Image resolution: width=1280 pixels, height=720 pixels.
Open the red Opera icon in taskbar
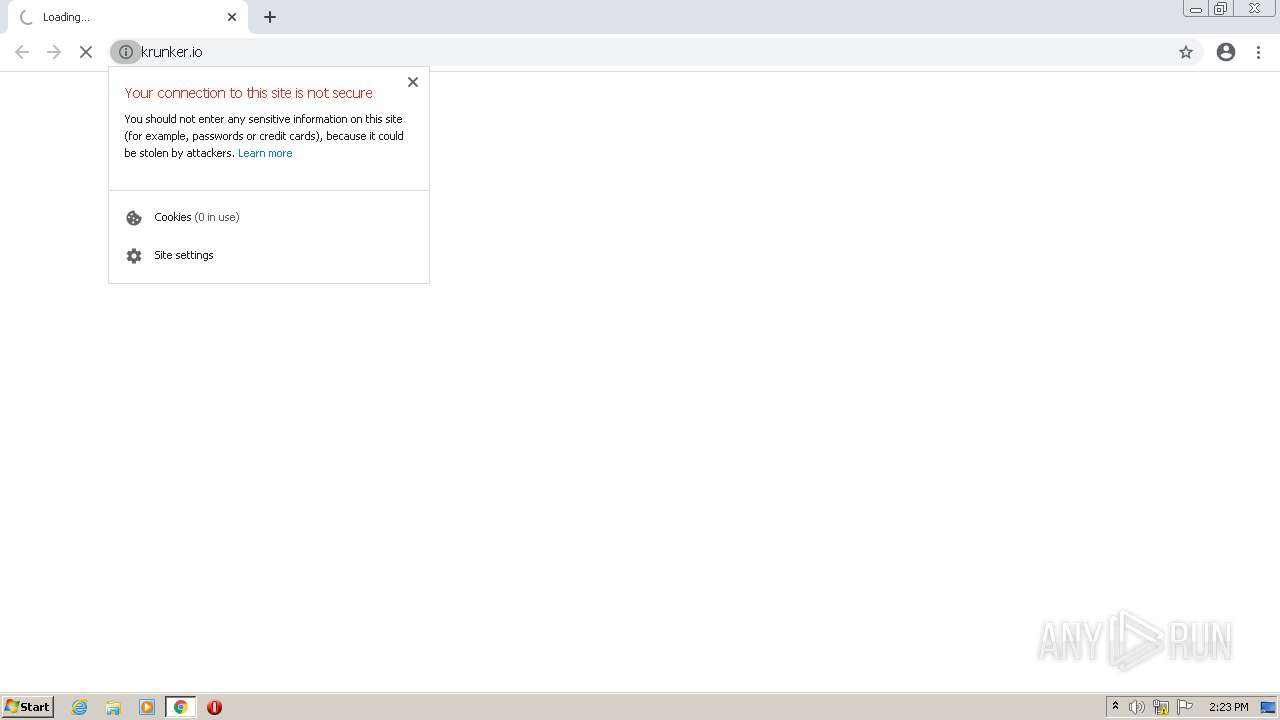pyautogui.click(x=214, y=707)
